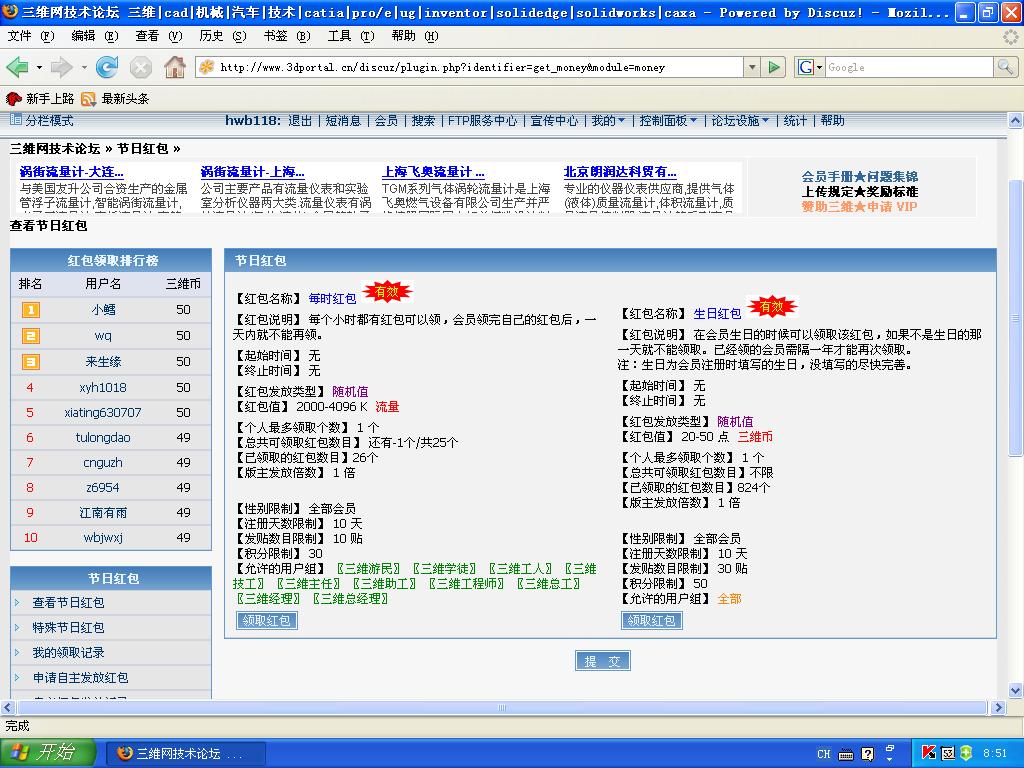Open the forward history dropdown arrow
1024x768 pixels.
(84, 67)
